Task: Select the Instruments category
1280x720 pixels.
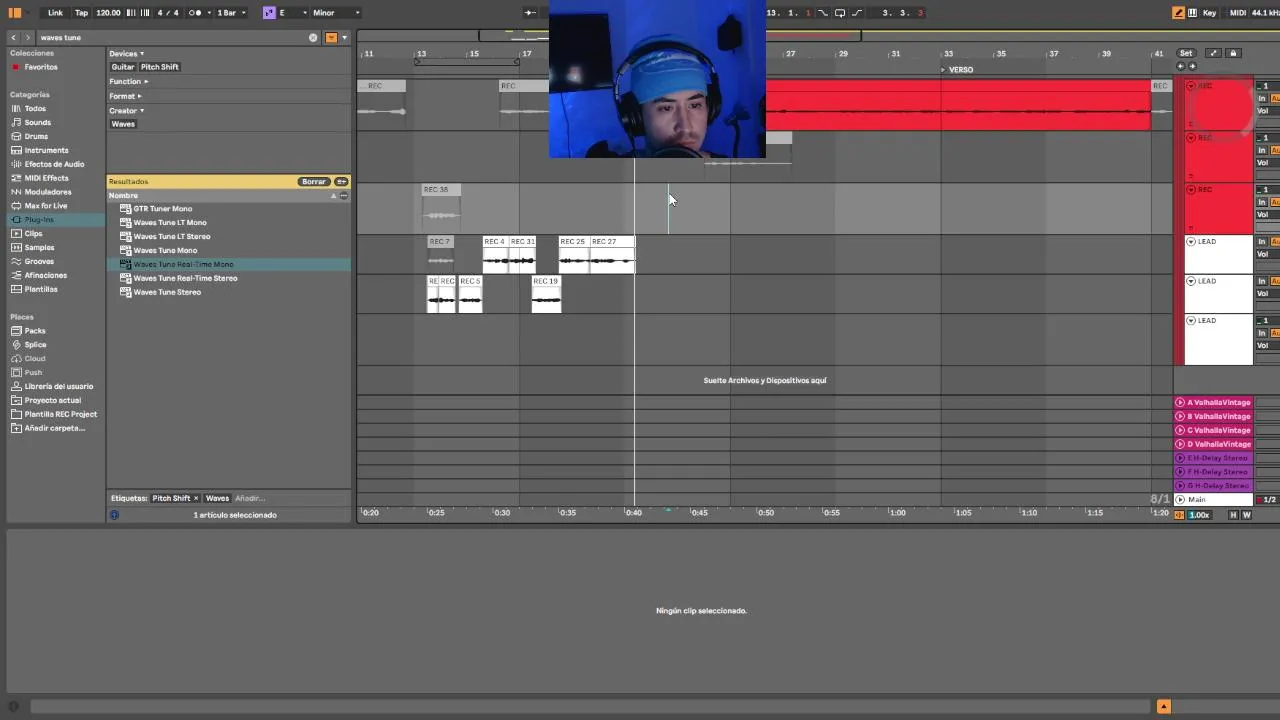Action: 46,150
